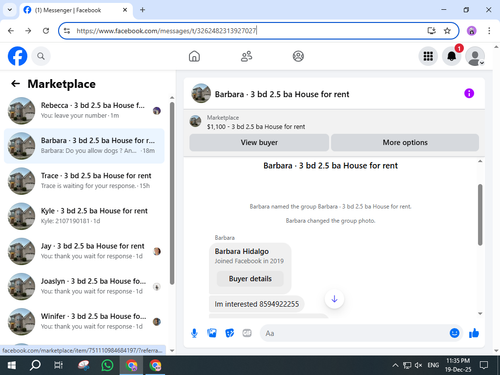Click the browser back button
Screen dimensions: 500x375
pos(11,31)
